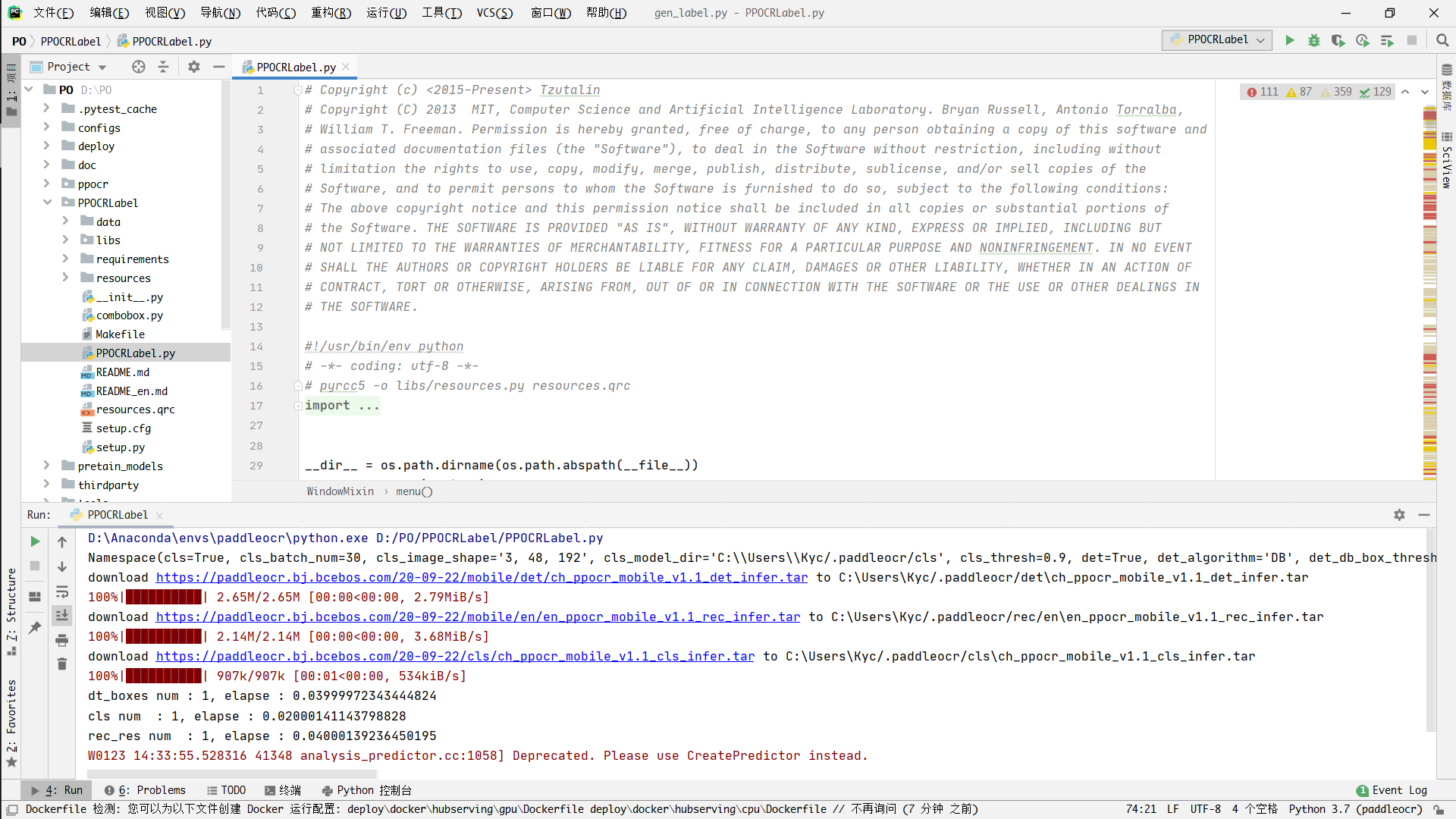Print Run console output

pyautogui.click(x=62, y=640)
